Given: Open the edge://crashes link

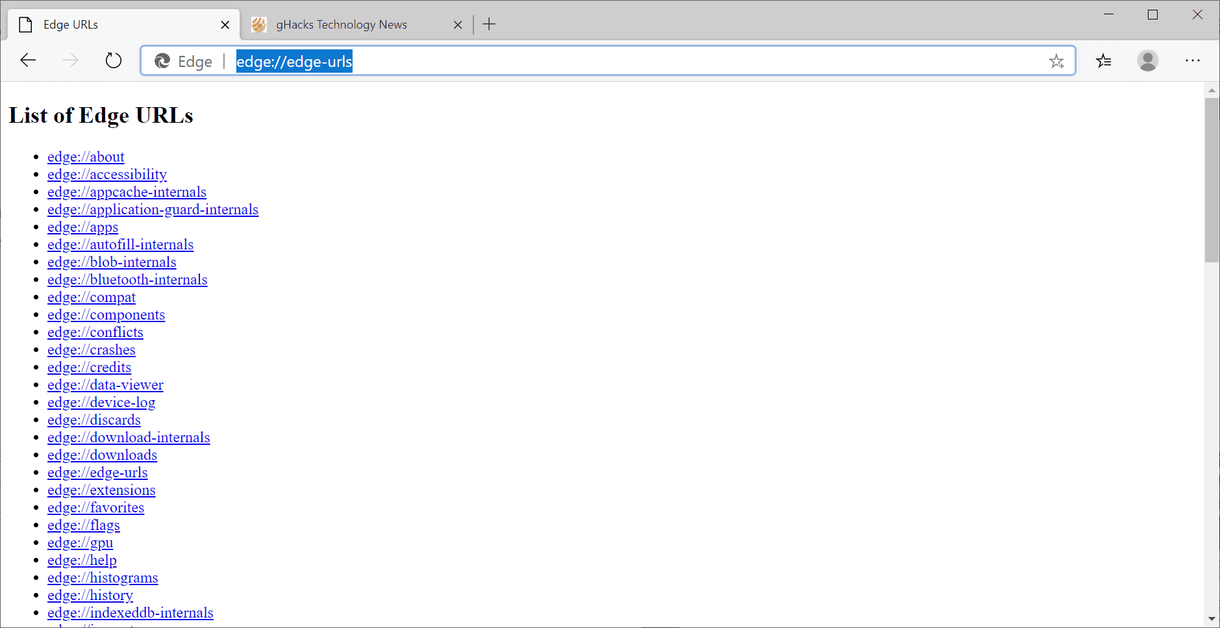Looking at the screenshot, I should point(91,349).
